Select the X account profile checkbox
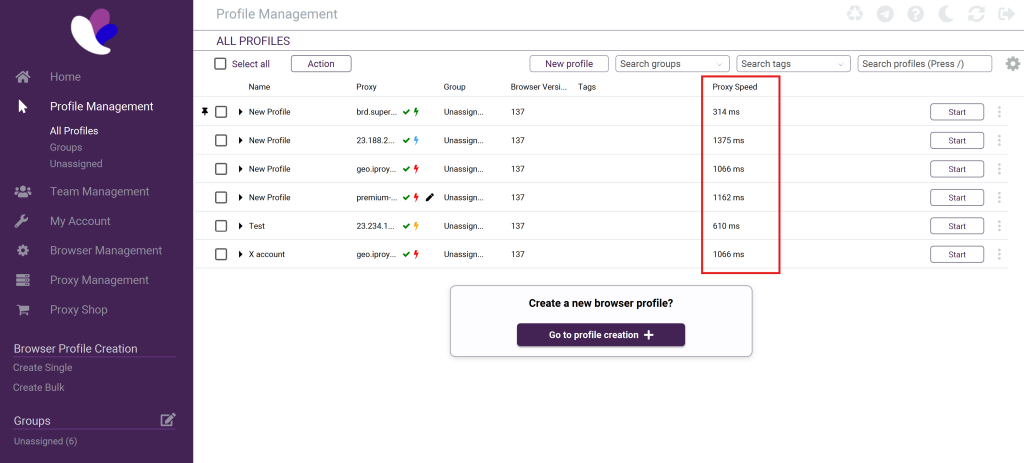 point(221,255)
